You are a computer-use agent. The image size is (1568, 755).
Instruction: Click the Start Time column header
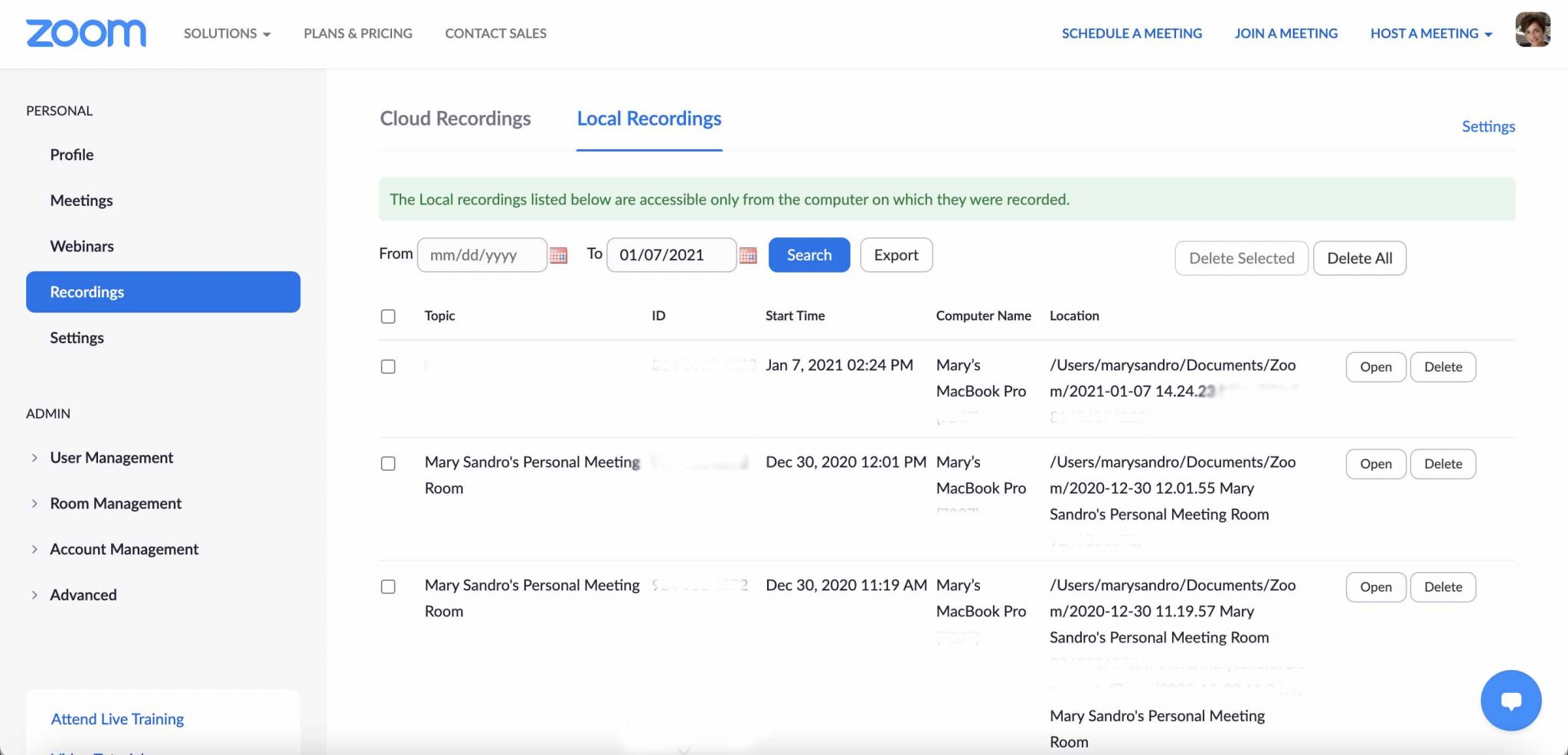795,315
